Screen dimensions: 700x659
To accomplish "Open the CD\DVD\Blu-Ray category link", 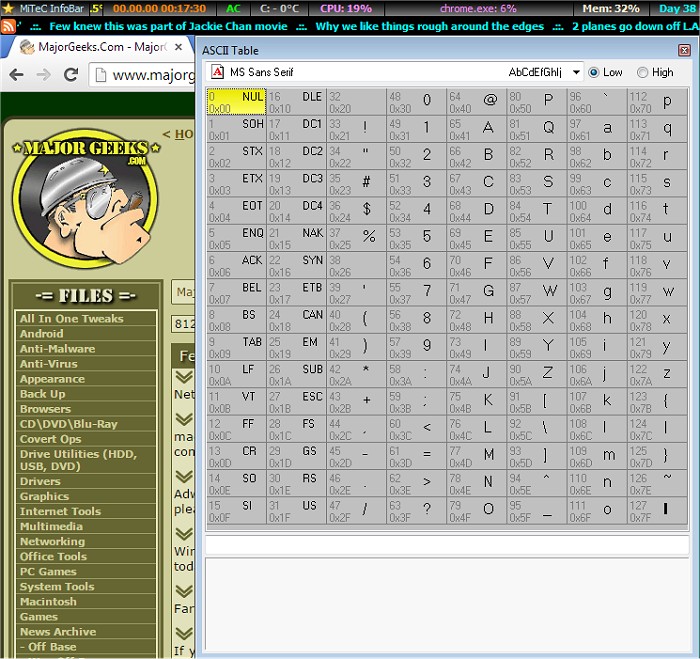I will tap(69, 424).
